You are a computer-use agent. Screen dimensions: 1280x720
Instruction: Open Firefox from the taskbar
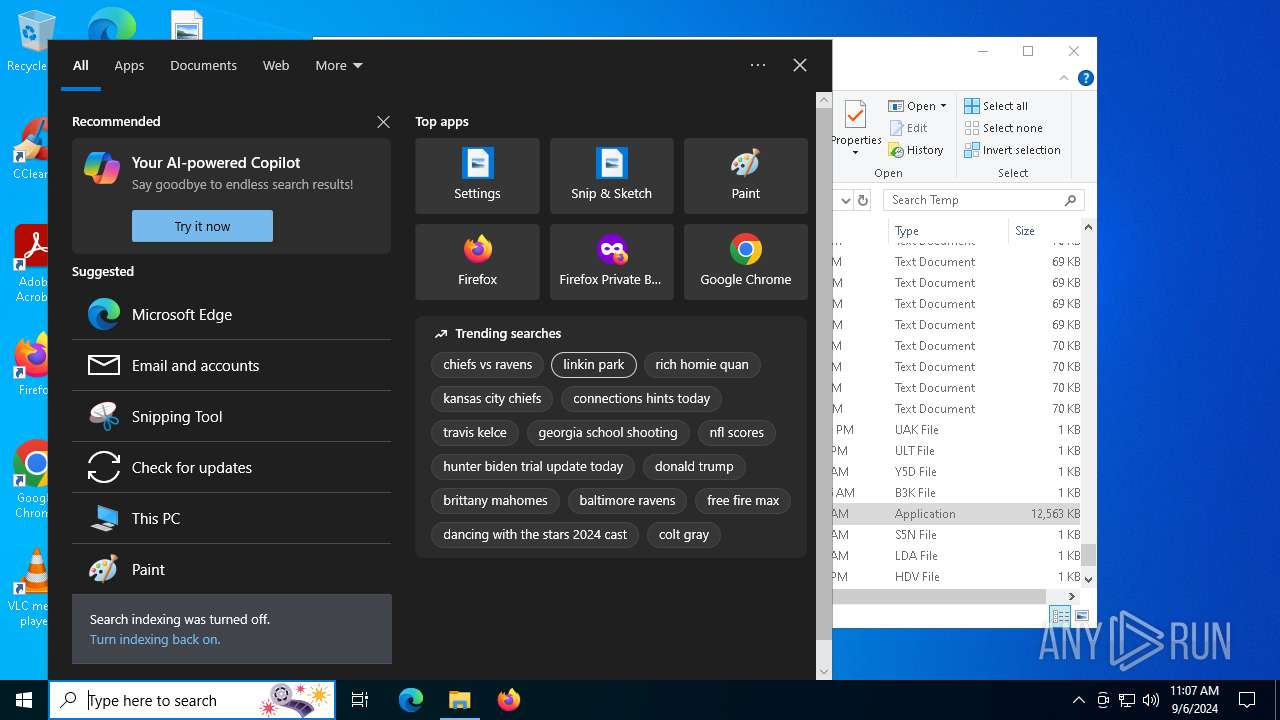pyautogui.click(x=508, y=700)
